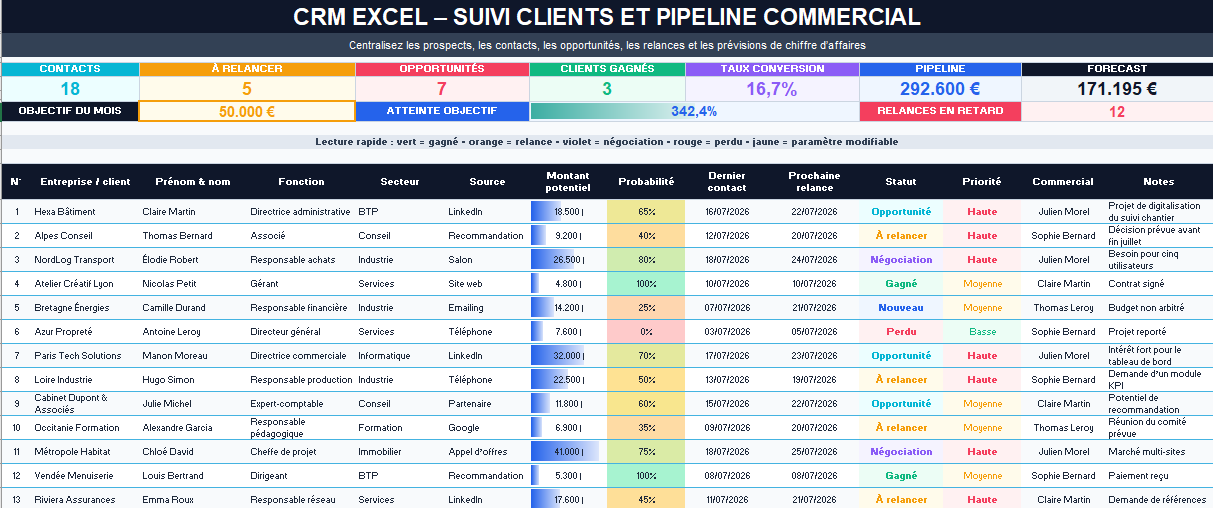Image resolution: width=1213 pixels, height=508 pixels.
Task: Select the À RELANCER value 5
Action: pos(247,88)
